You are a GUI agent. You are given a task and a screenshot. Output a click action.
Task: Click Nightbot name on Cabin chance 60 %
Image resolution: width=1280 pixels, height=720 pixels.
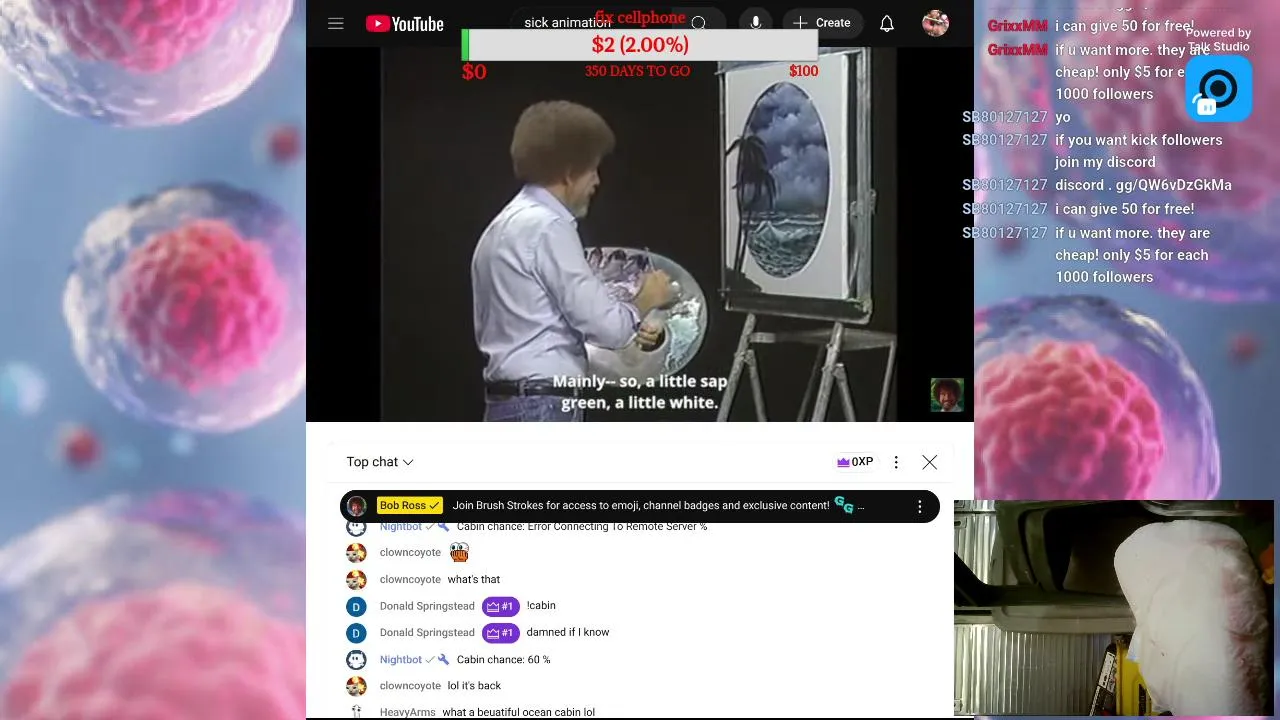click(401, 660)
